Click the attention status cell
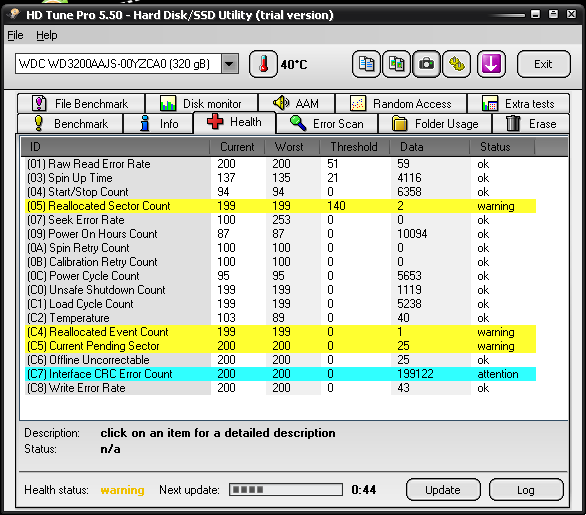The height and width of the screenshot is (515, 586). click(x=498, y=374)
